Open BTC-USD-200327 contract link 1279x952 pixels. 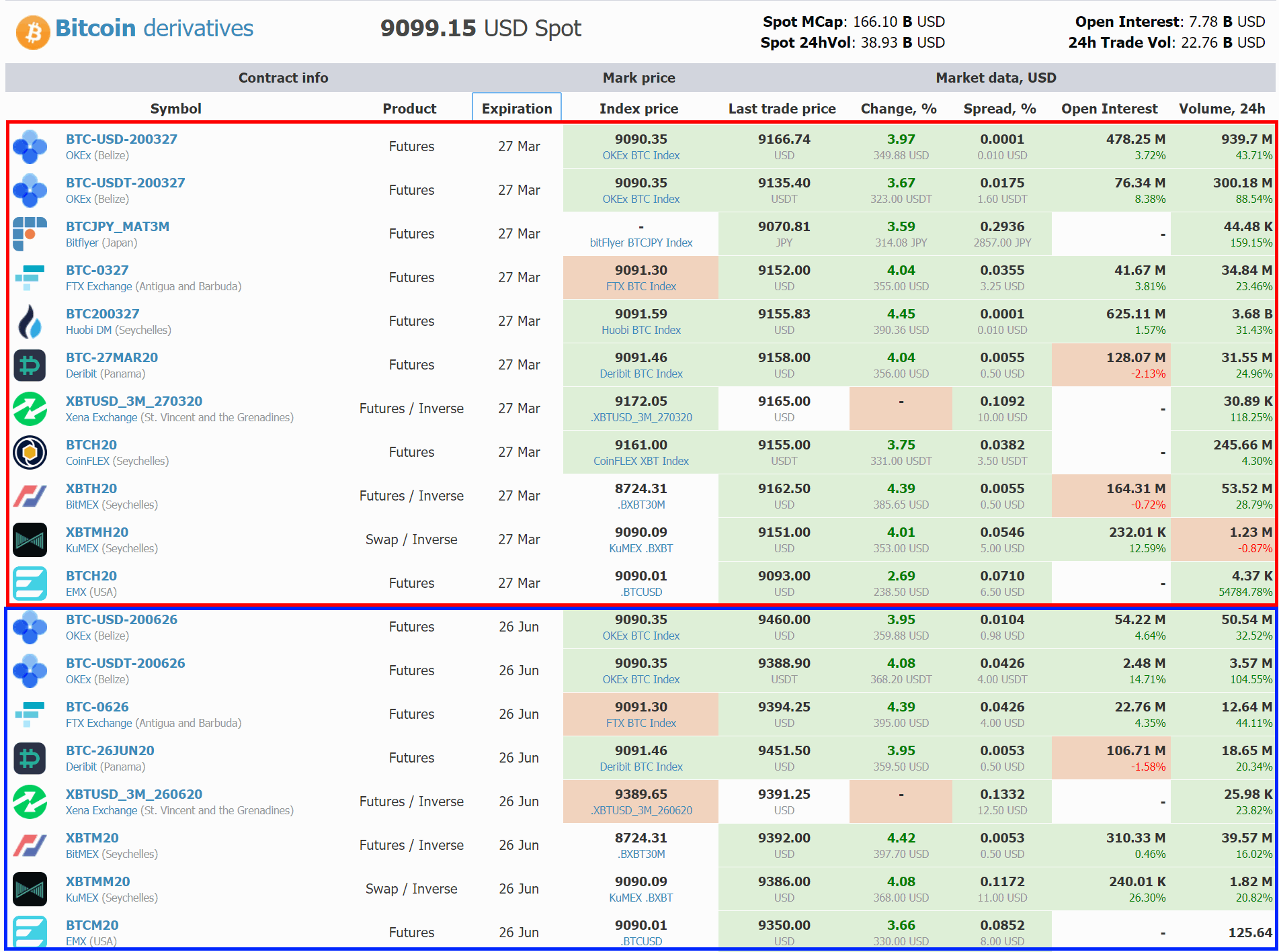[x=122, y=139]
